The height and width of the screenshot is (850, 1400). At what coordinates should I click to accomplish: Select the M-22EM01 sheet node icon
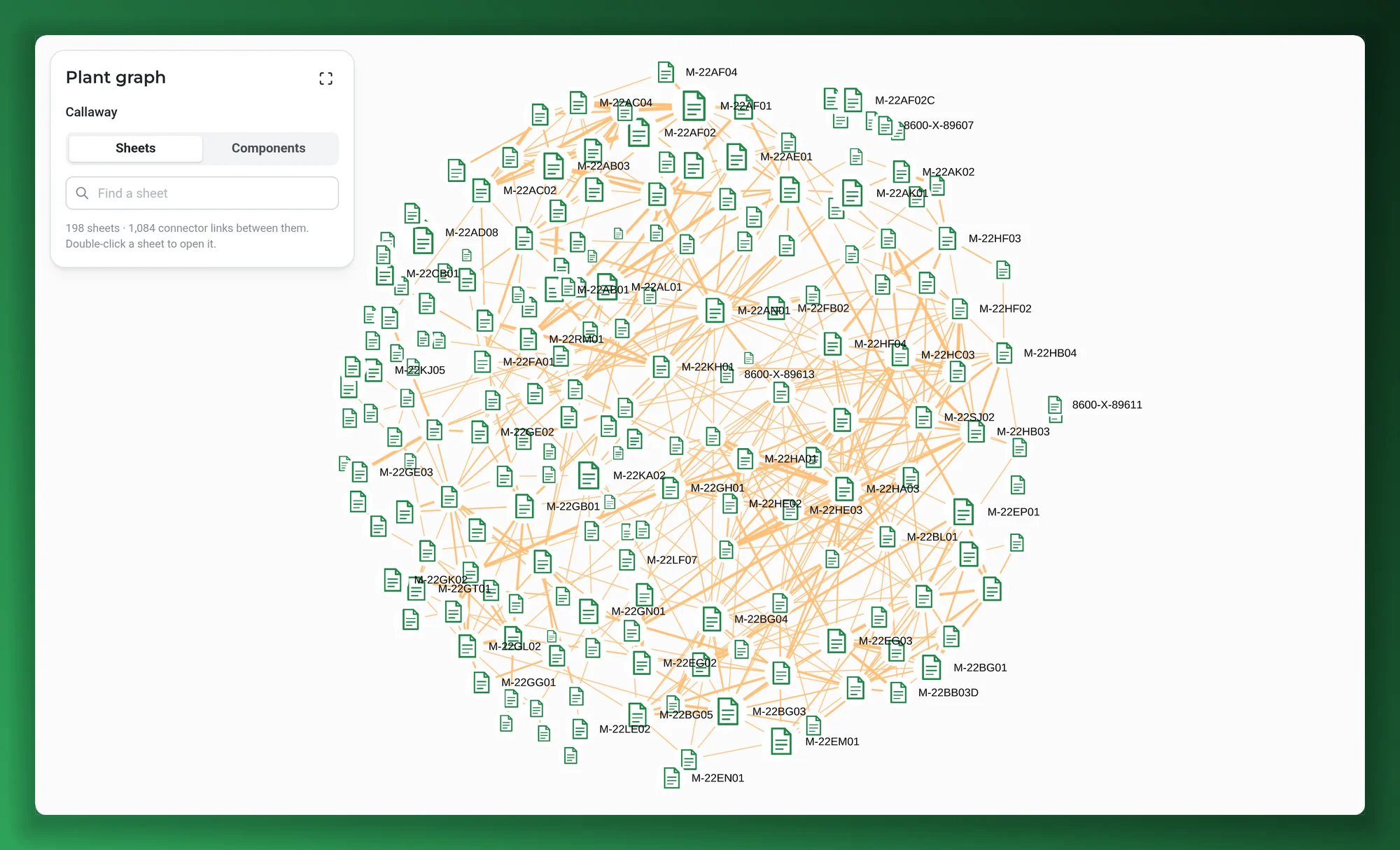tap(780, 741)
